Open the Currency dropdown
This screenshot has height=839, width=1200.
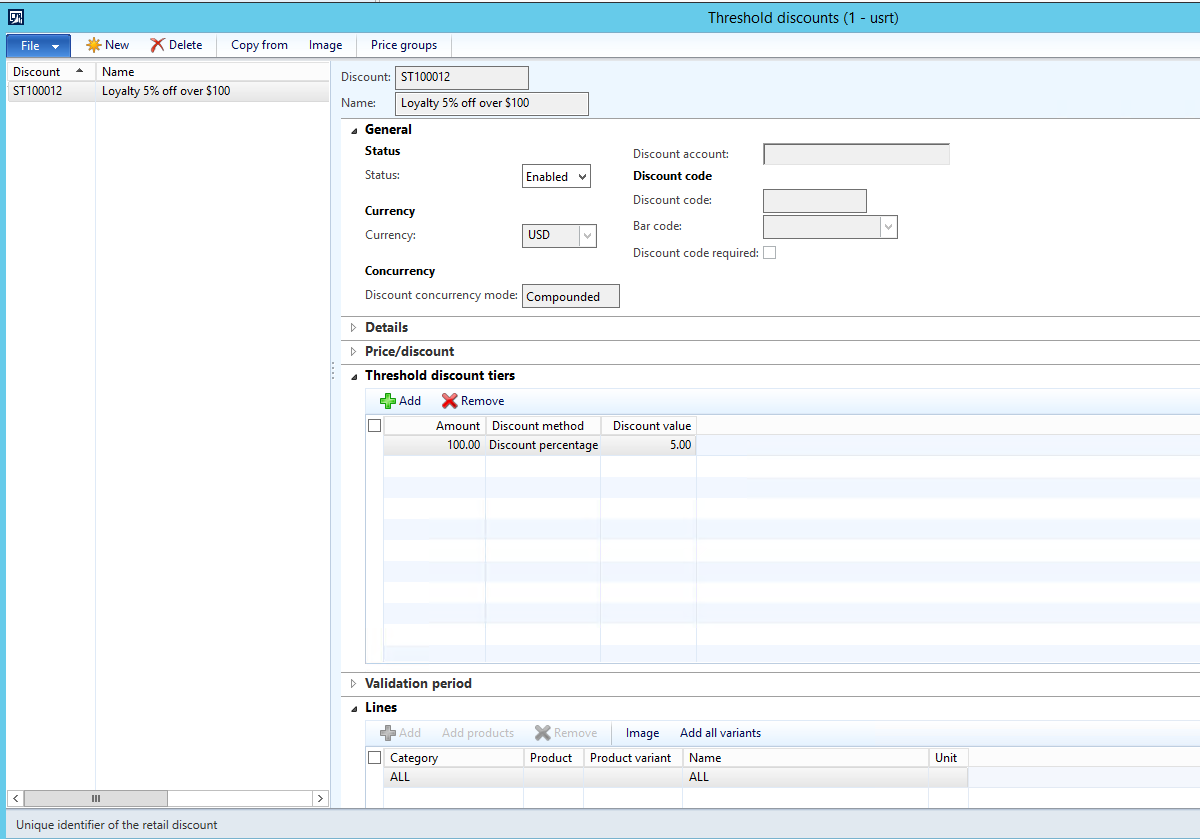point(587,236)
